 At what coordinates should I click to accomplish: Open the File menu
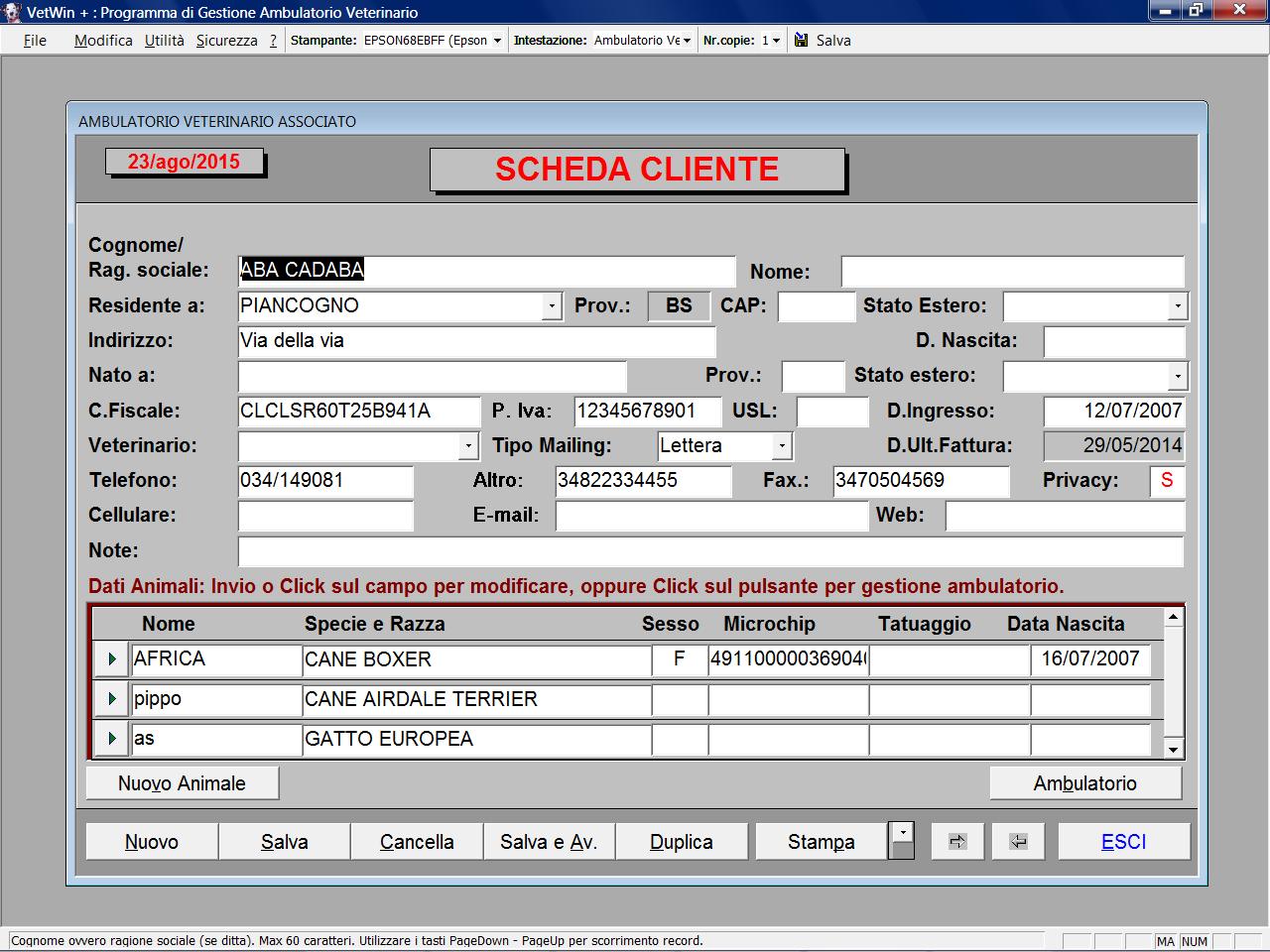pos(35,41)
